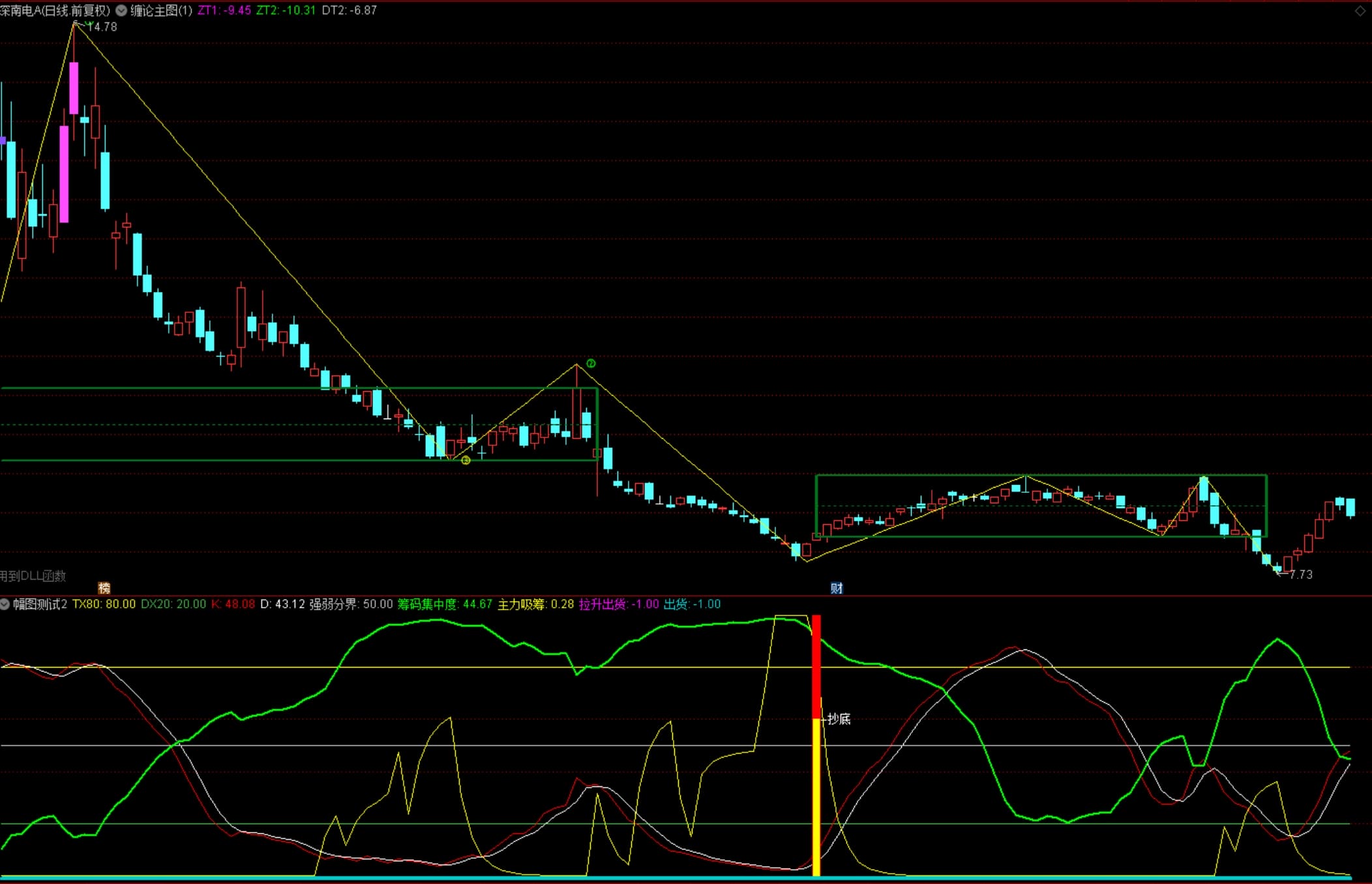Click the 缠论主图(1) indicator name

pyautogui.click(x=161, y=10)
